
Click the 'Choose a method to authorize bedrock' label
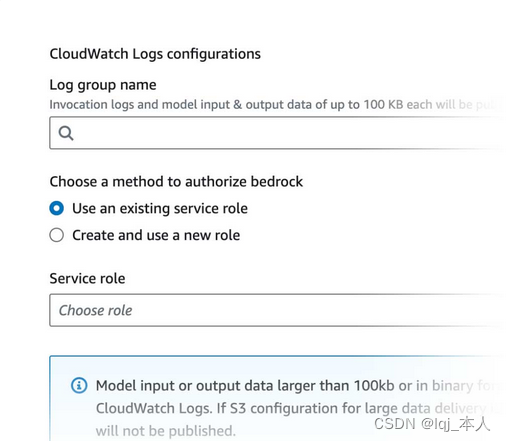176,182
